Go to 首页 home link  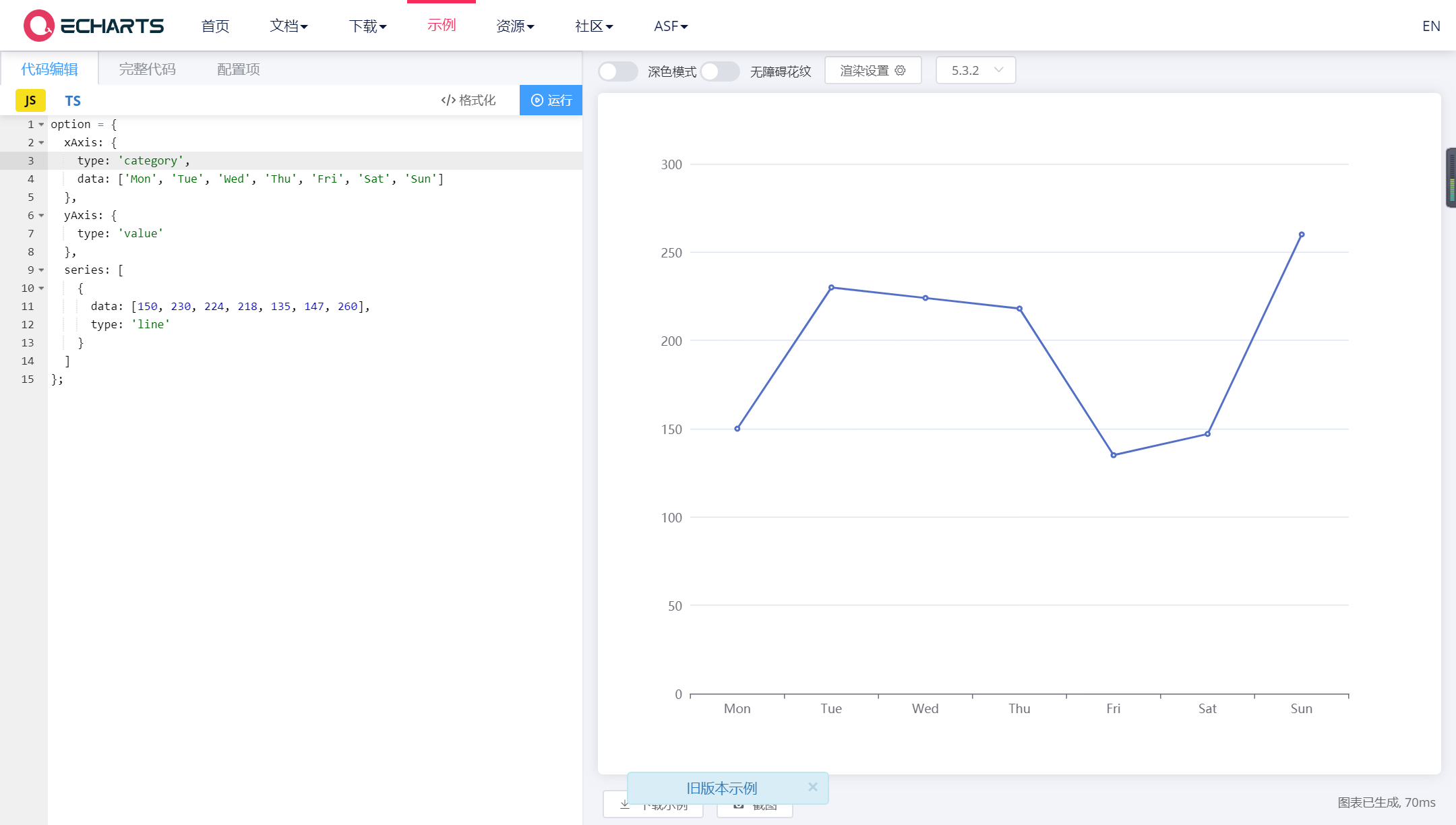tap(215, 26)
